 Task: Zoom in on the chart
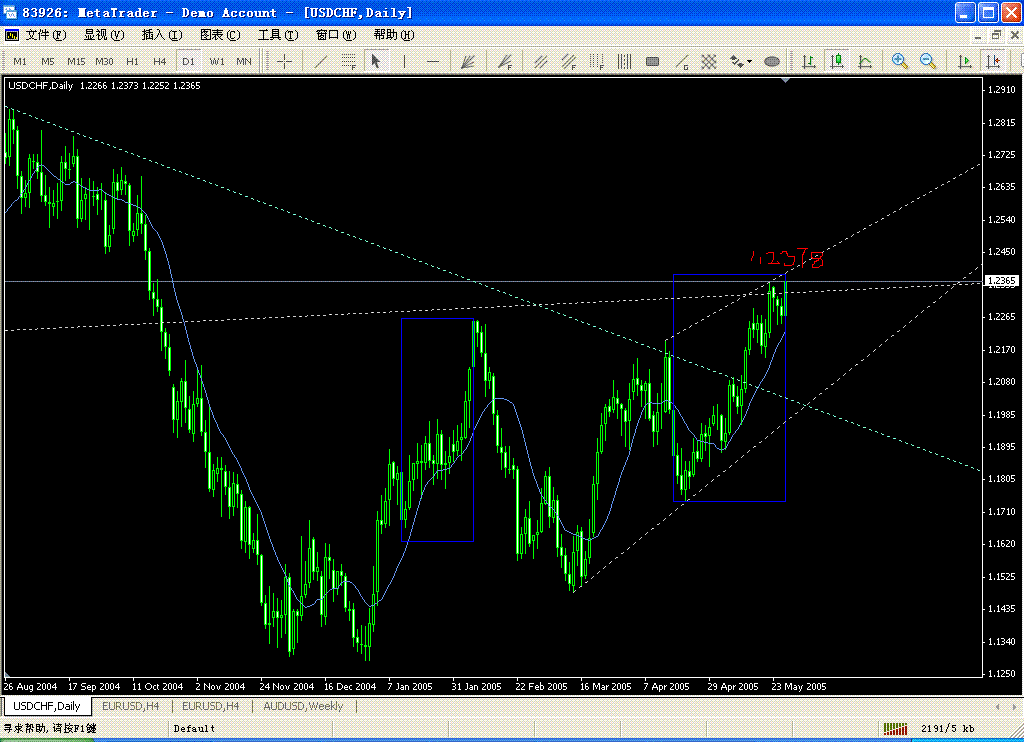tap(899, 61)
